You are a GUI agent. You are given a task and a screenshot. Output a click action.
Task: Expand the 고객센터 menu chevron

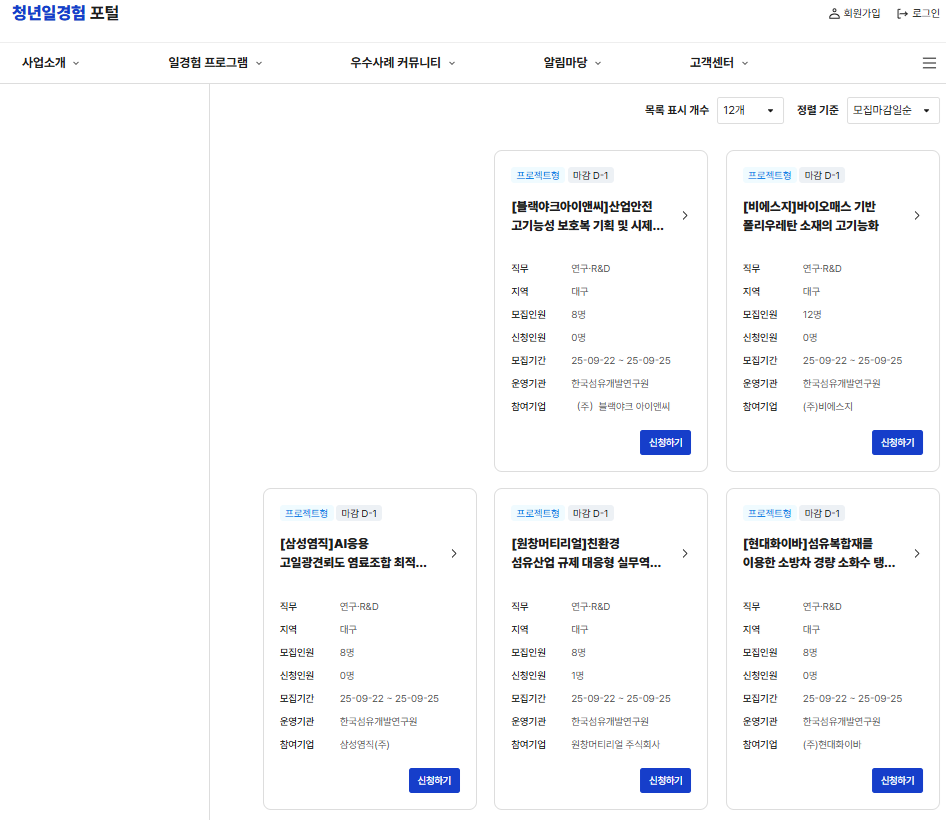pyautogui.click(x=745, y=62)
